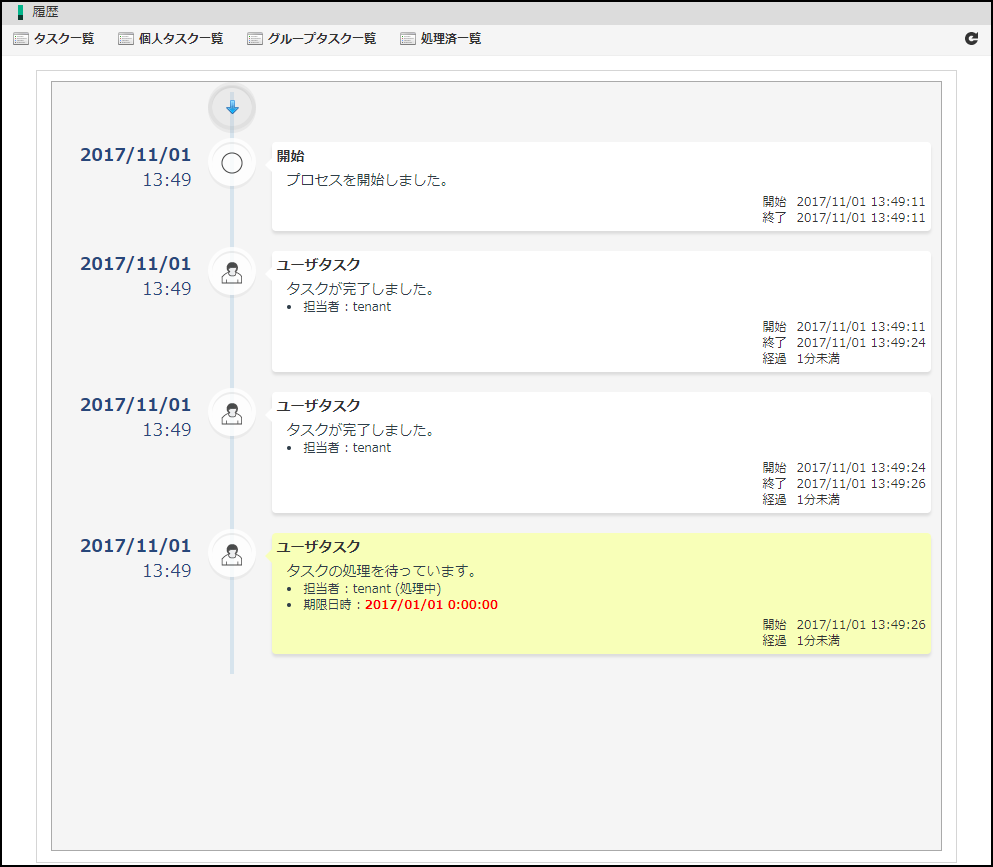Click the ユーザタスク heading in the yellow card

pyautogui.click(x=319, y=547)
